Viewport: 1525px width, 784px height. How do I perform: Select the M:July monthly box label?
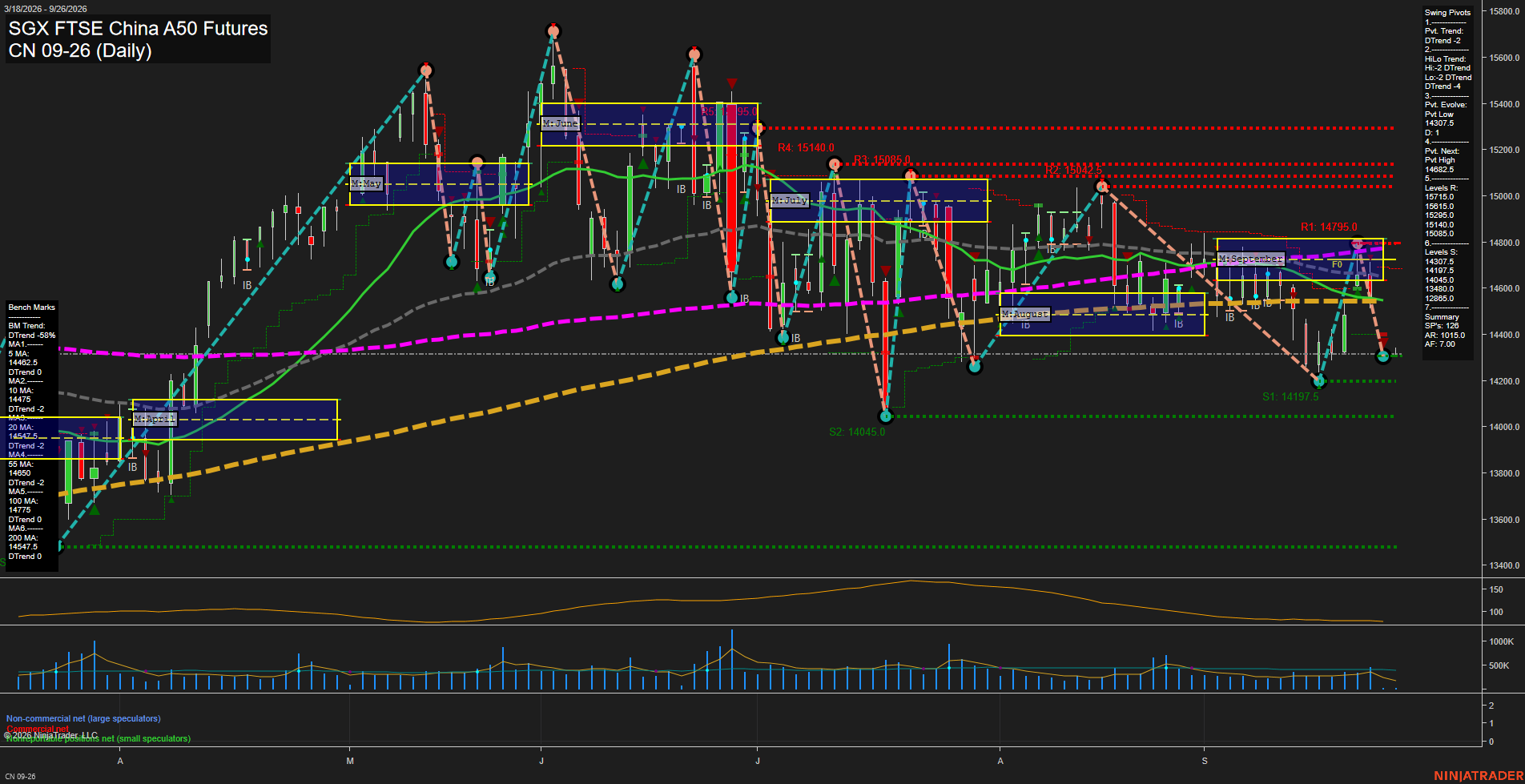pyautogui.click(x=790, y=200)
